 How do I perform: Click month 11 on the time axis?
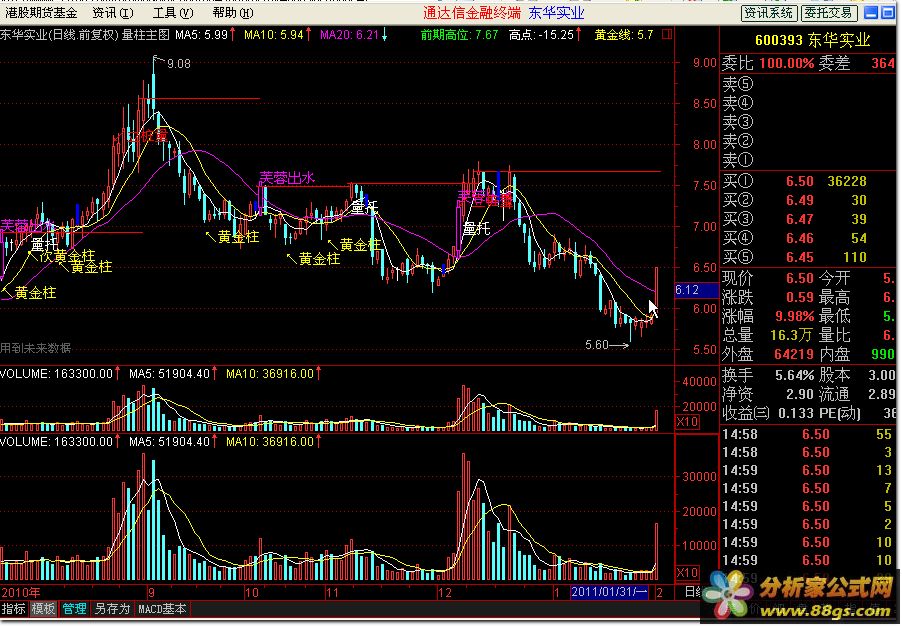[332, 592]
